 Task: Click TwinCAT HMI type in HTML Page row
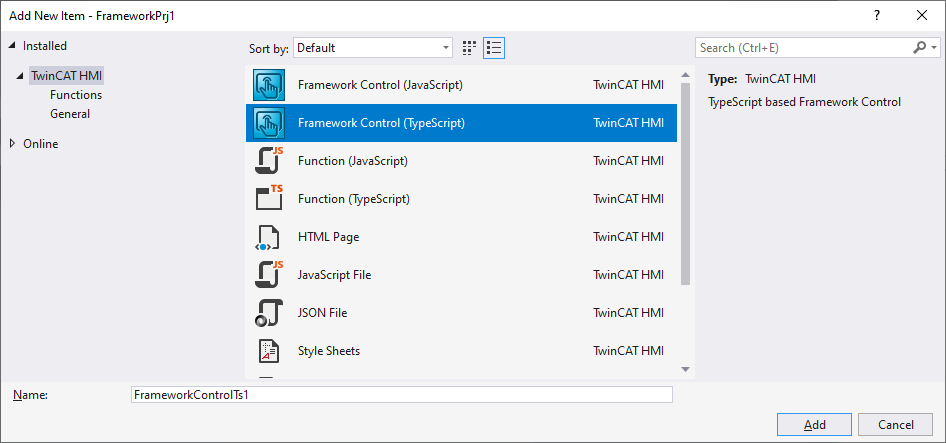pyautogui.click(x=629, y=237)
